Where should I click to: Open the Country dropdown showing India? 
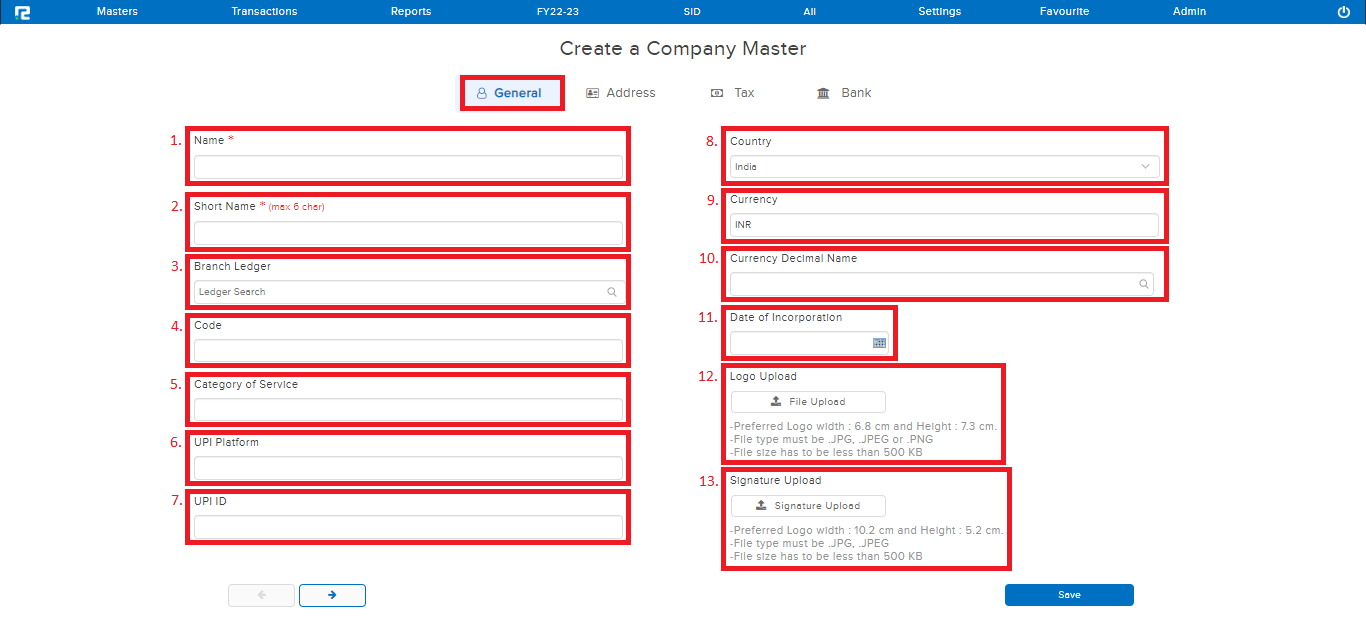[944, 167]
